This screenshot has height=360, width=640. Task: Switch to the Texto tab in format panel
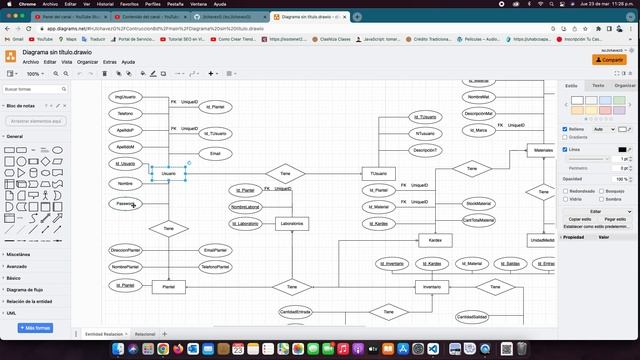(x=598, y=86)
